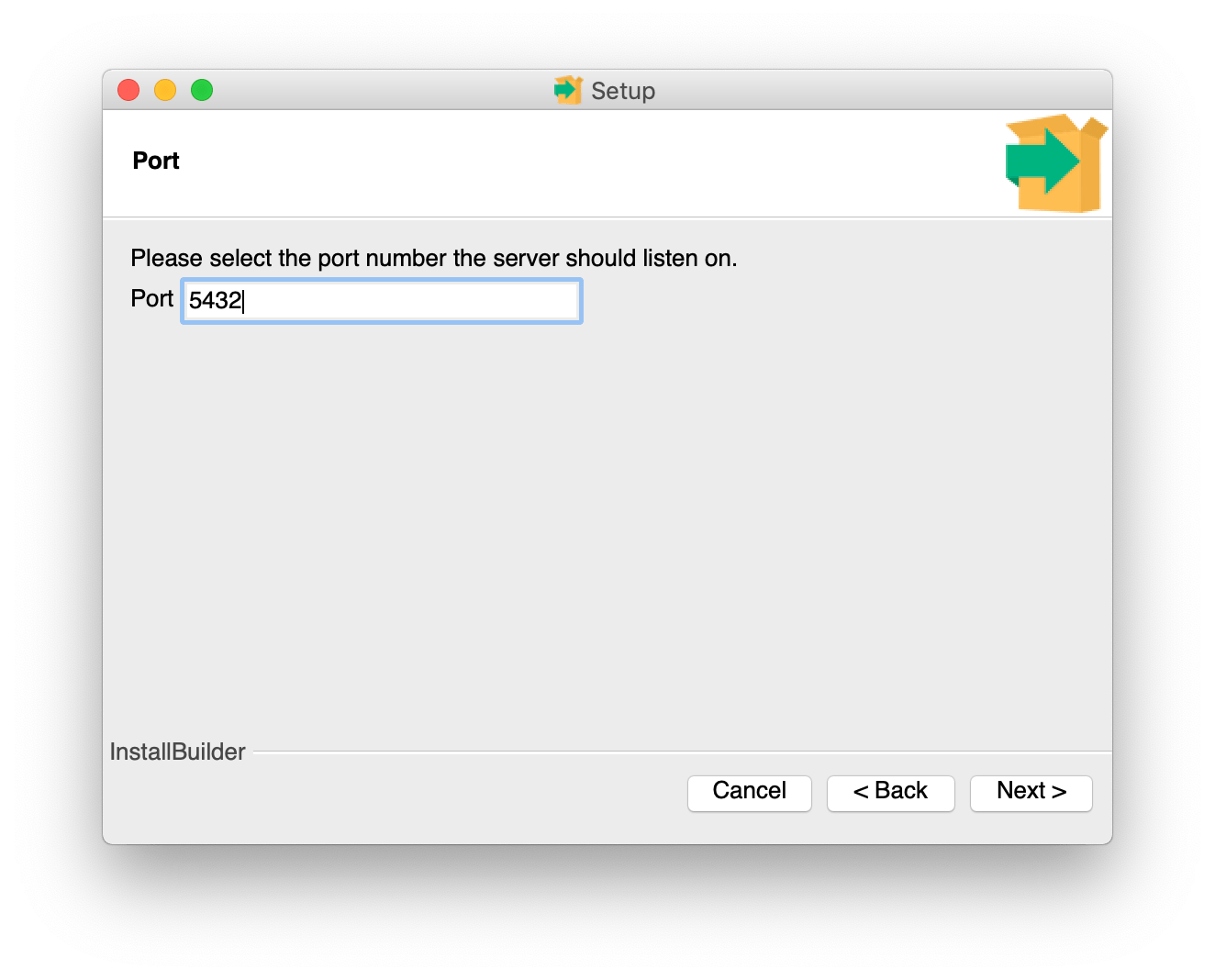The image size is (1215, 980).
Task: Click the Port heading at the top
Action: 154,160
